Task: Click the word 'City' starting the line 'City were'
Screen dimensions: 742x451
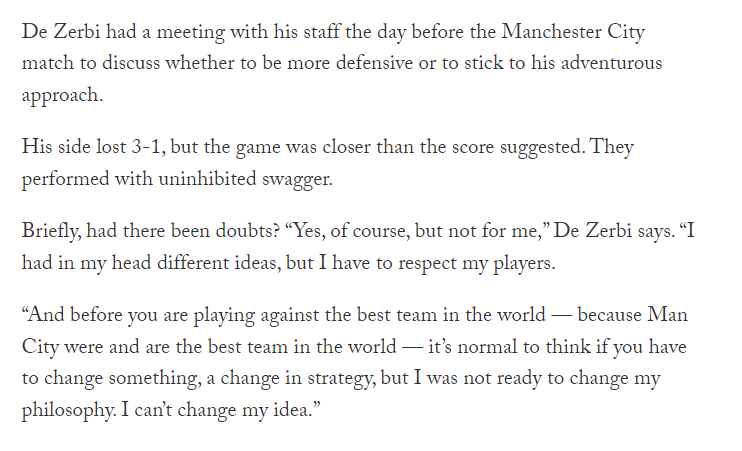Action: coord(40,347)
